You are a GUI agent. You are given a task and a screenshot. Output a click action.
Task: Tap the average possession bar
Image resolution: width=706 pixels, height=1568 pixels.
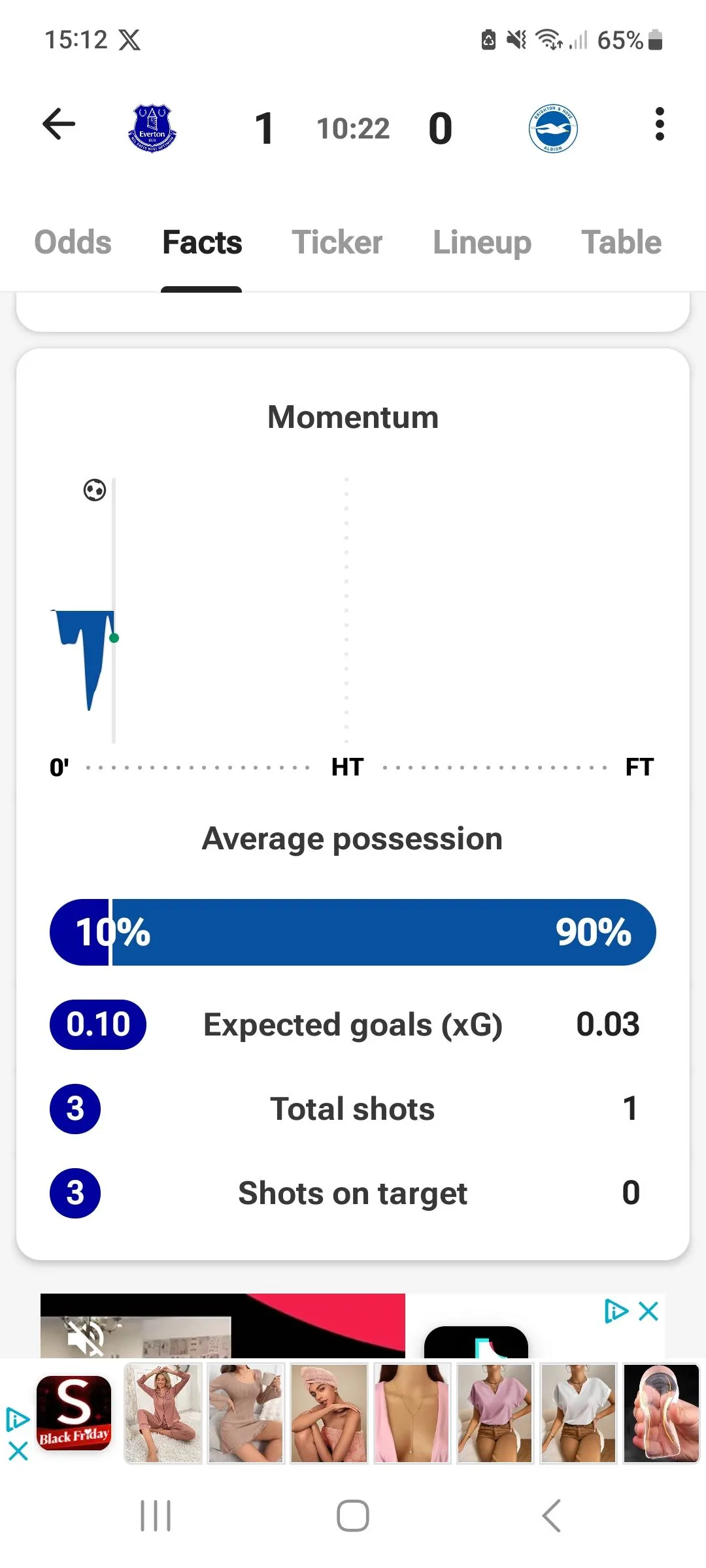[353, 932]
